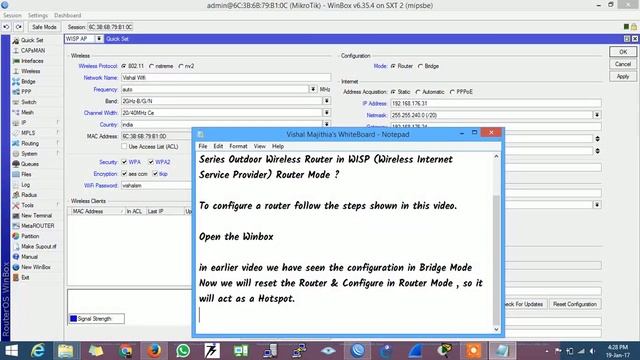
Task: Open WhatsApp from the taskbar
Action: (183, 351)
